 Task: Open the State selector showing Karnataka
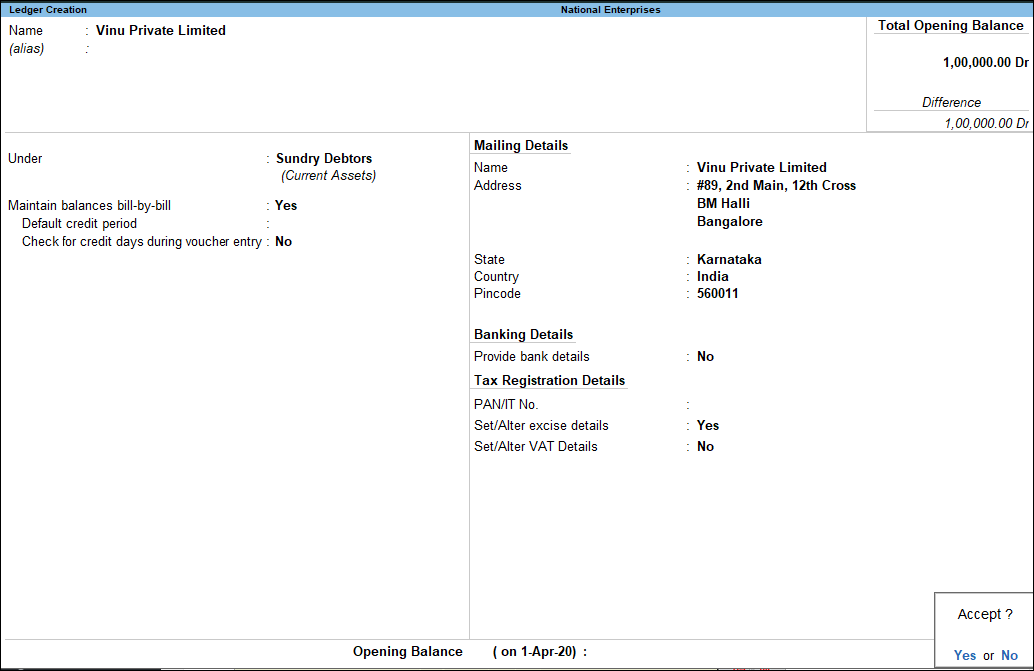729,259
